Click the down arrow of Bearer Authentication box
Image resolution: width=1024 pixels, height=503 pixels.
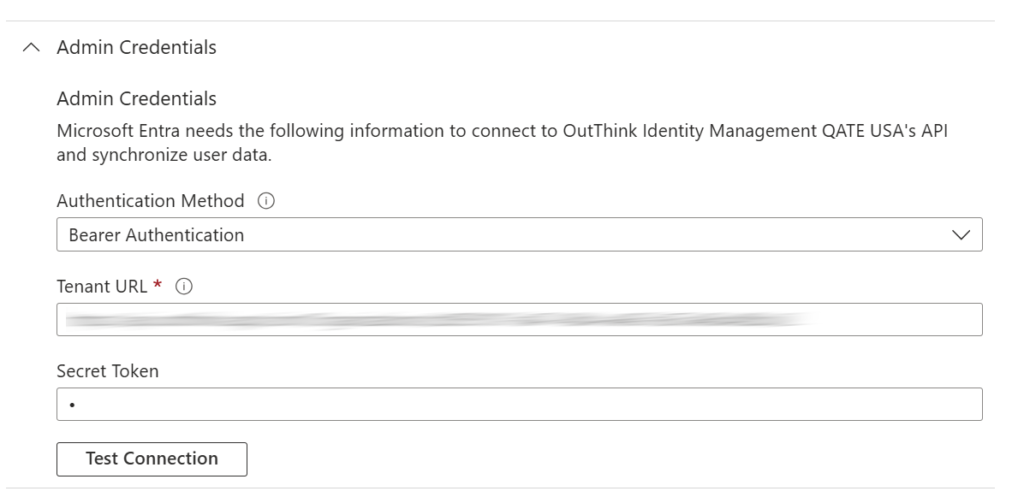point(962,235)
